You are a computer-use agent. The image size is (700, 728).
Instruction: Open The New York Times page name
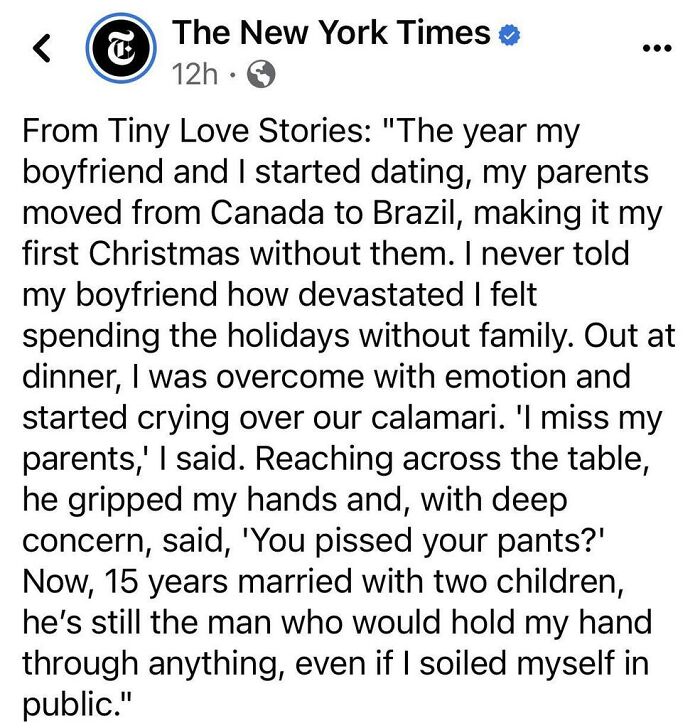(331, 33)
